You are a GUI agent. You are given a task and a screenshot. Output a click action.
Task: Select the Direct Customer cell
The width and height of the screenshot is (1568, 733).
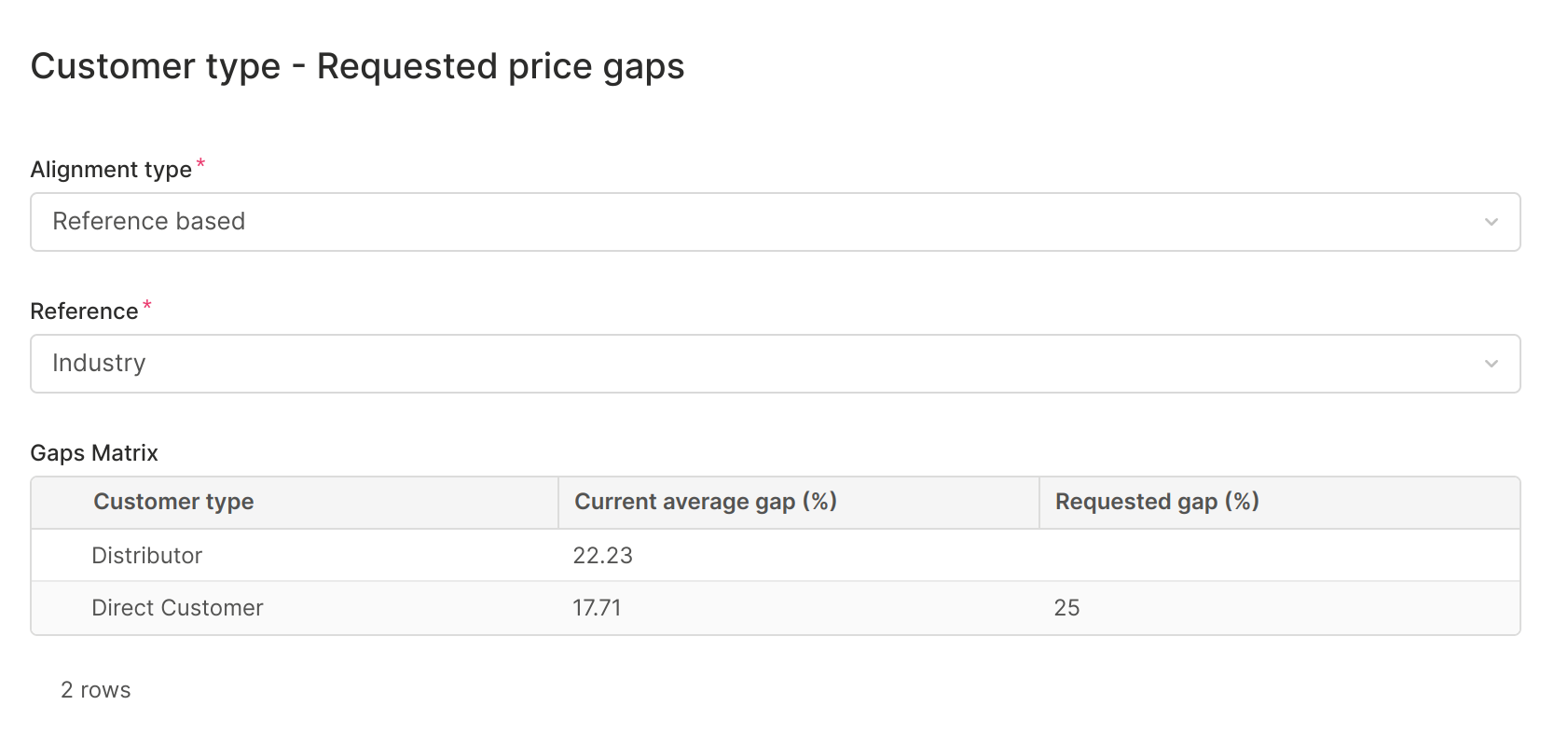coord(177,608)
